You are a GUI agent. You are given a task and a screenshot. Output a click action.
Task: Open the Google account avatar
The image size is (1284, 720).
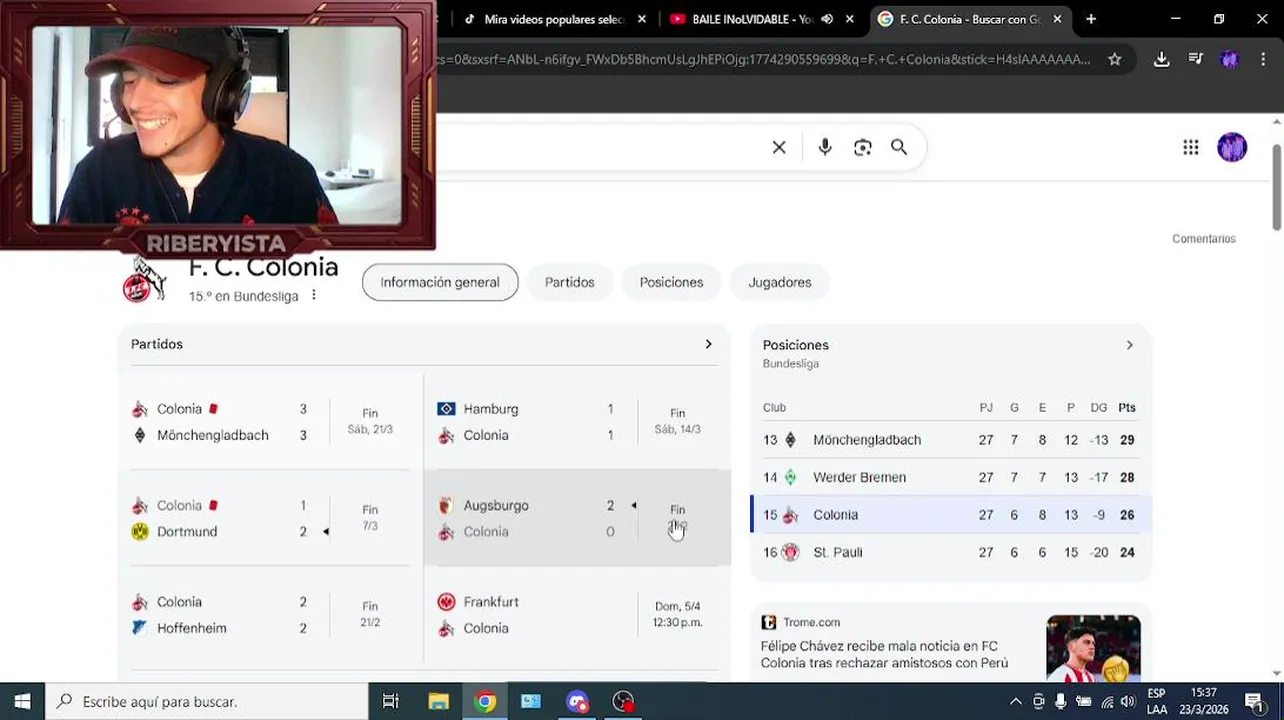click(1232, 147)
